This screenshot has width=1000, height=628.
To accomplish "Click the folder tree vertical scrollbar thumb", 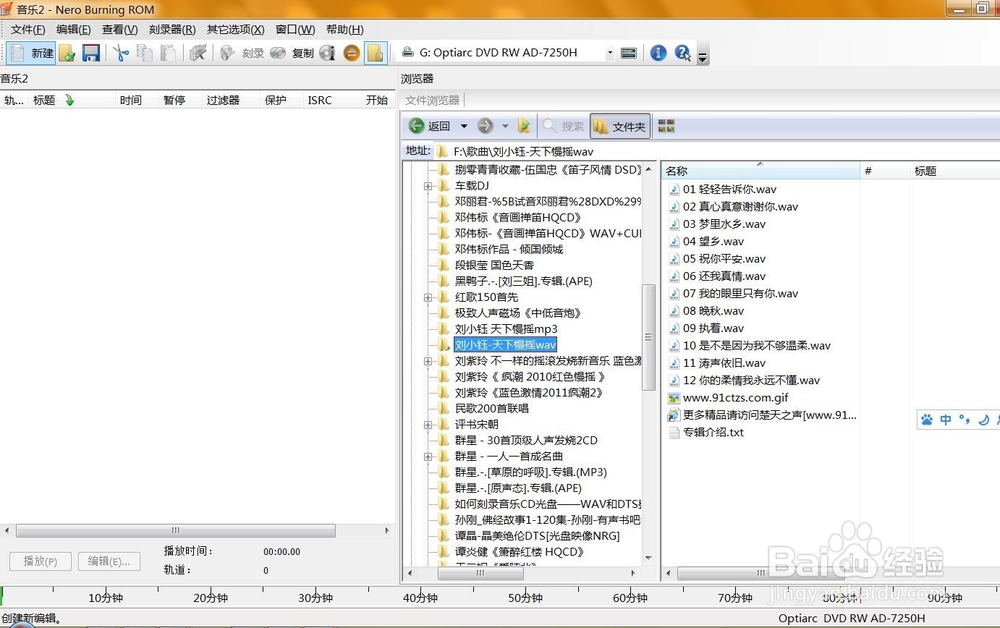I will (649, 337).
